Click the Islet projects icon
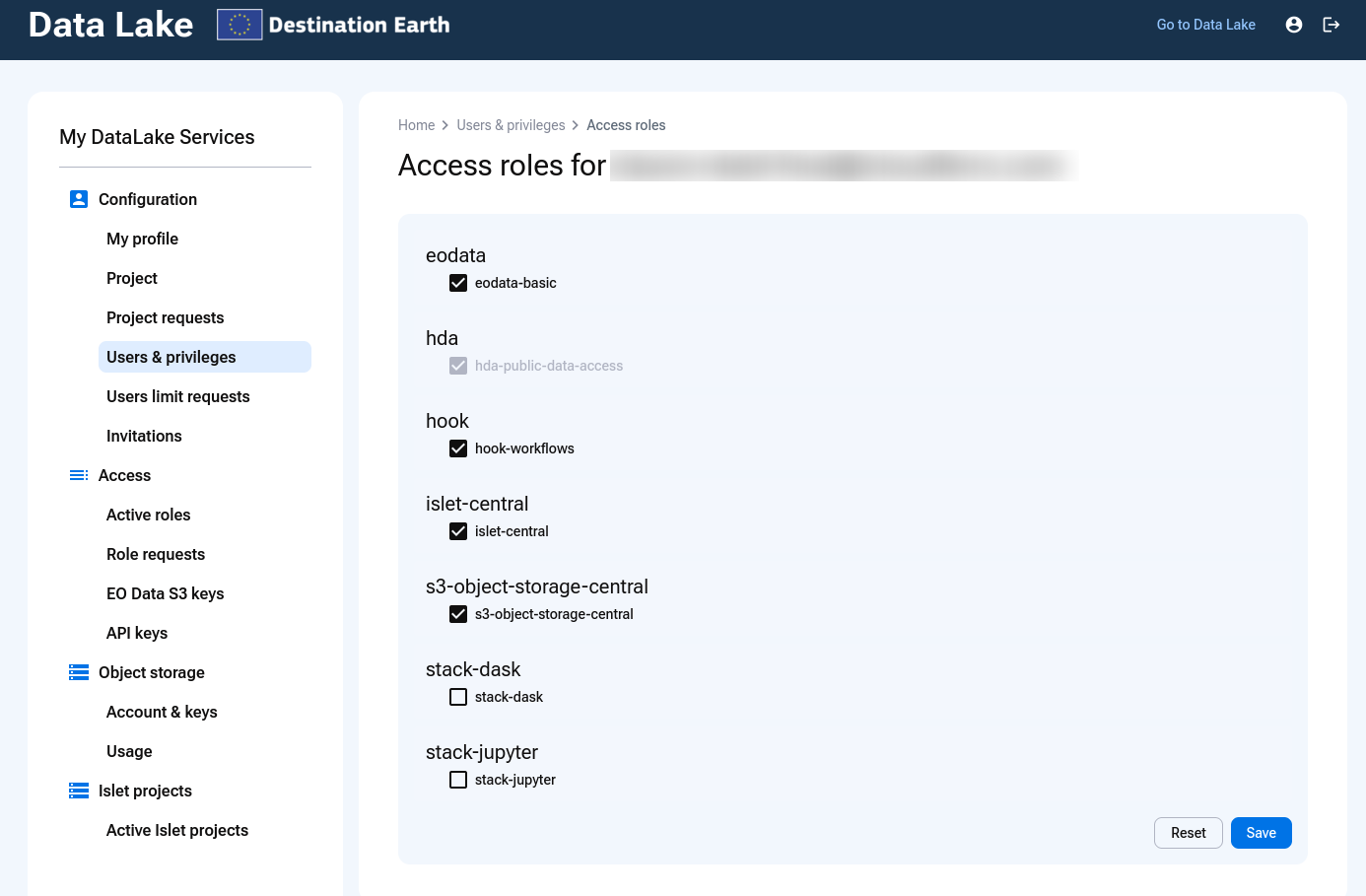Screen dimensions: 1366x896 coord(79,791)
